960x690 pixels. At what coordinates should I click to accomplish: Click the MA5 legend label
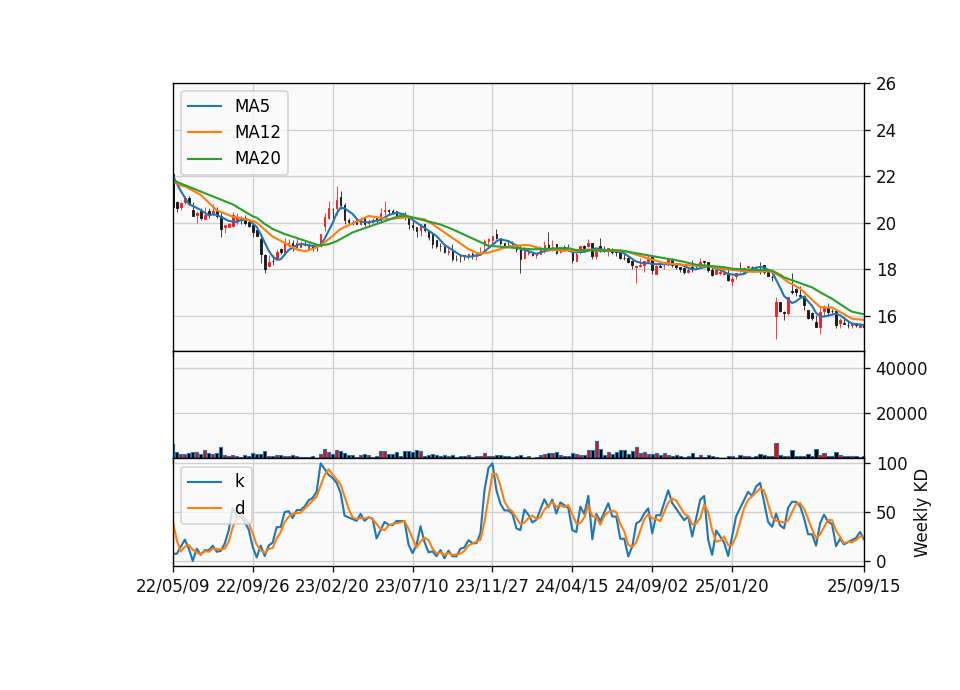[252, 106]
